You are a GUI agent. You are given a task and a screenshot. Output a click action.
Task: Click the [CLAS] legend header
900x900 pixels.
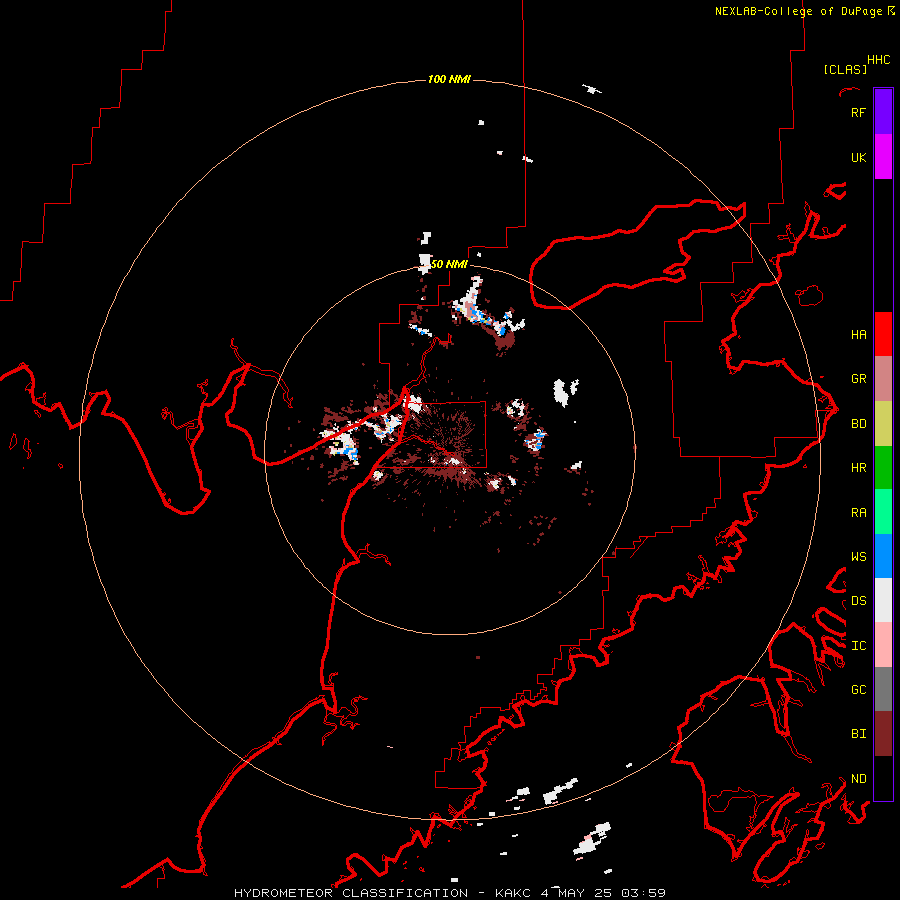845,69
